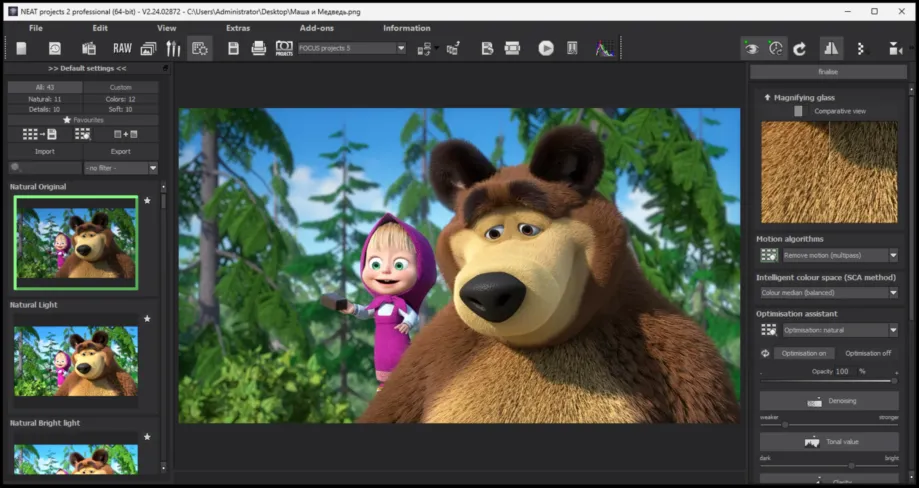The width and height of the screenshot is (919, 488).
Task: Toggle the mirrored before/after comparison icon
Action: [x=831, y=49]
